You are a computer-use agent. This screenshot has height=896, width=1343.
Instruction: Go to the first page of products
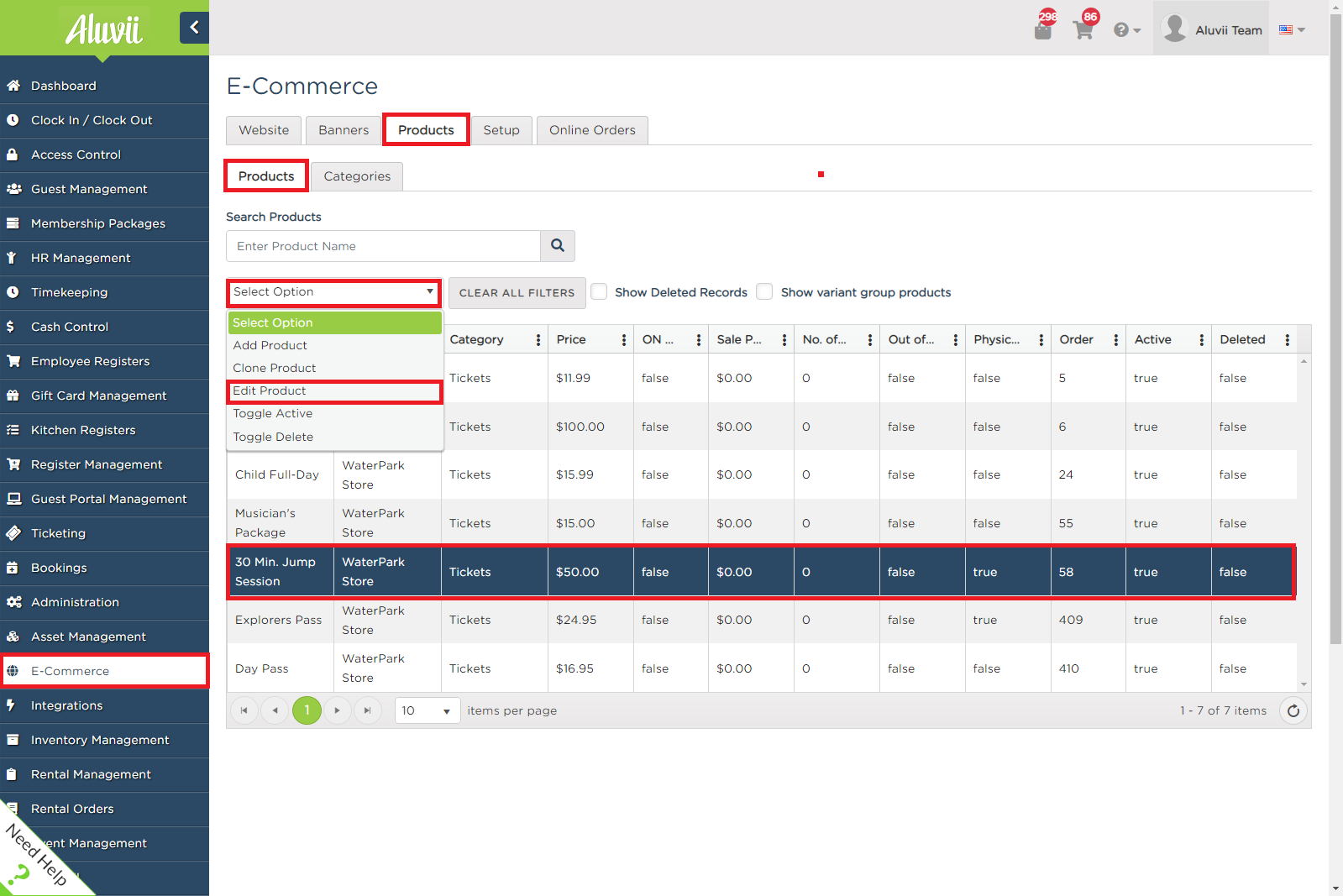point(244,710)
